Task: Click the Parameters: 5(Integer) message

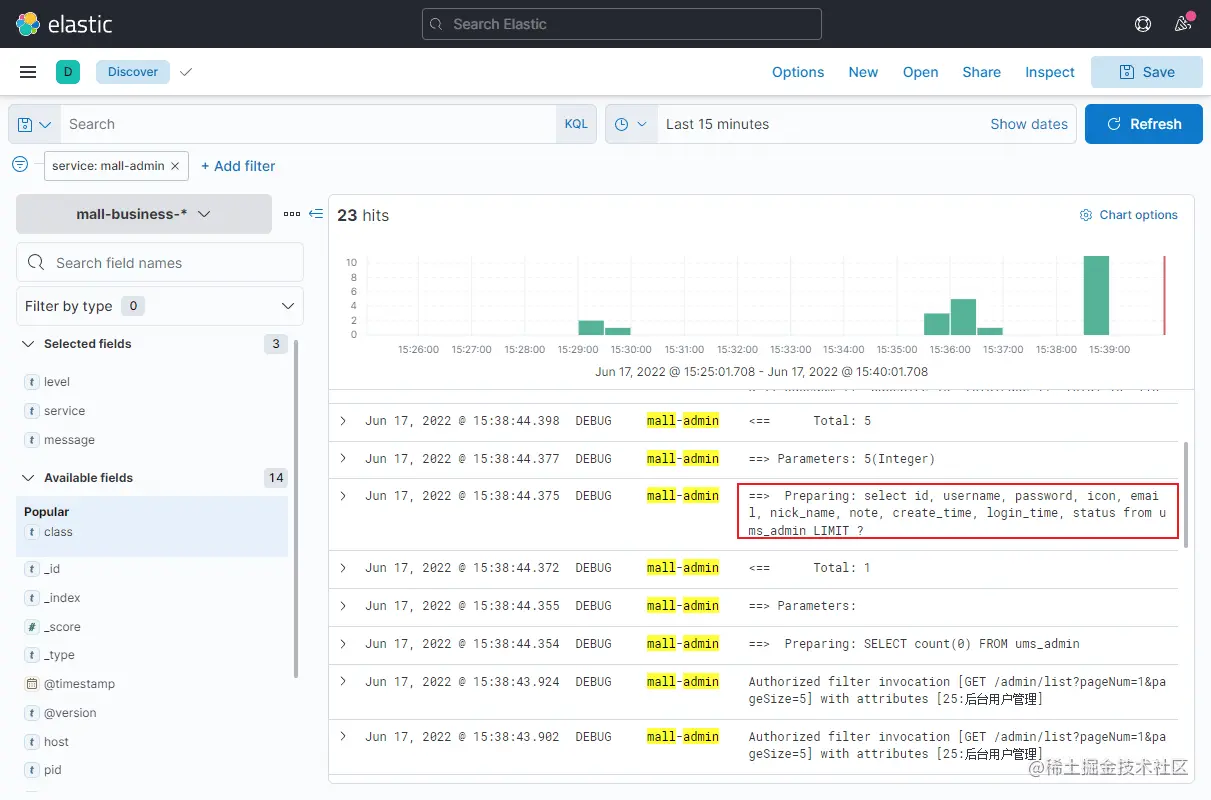Action: [x=841, y=459]
